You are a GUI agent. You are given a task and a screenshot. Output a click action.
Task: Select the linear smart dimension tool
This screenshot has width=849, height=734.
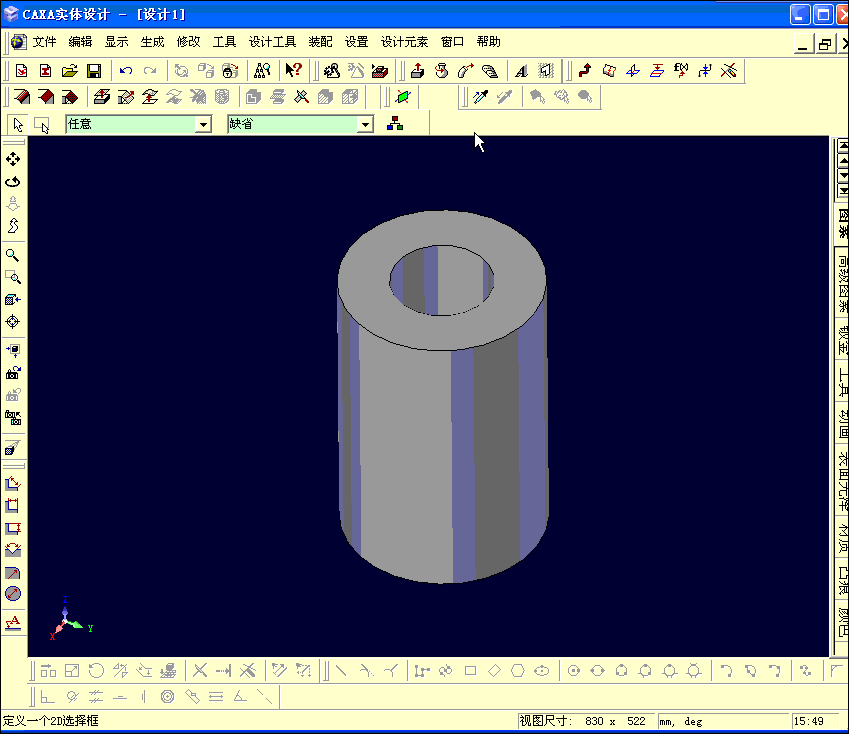click(x=13, y=483)
